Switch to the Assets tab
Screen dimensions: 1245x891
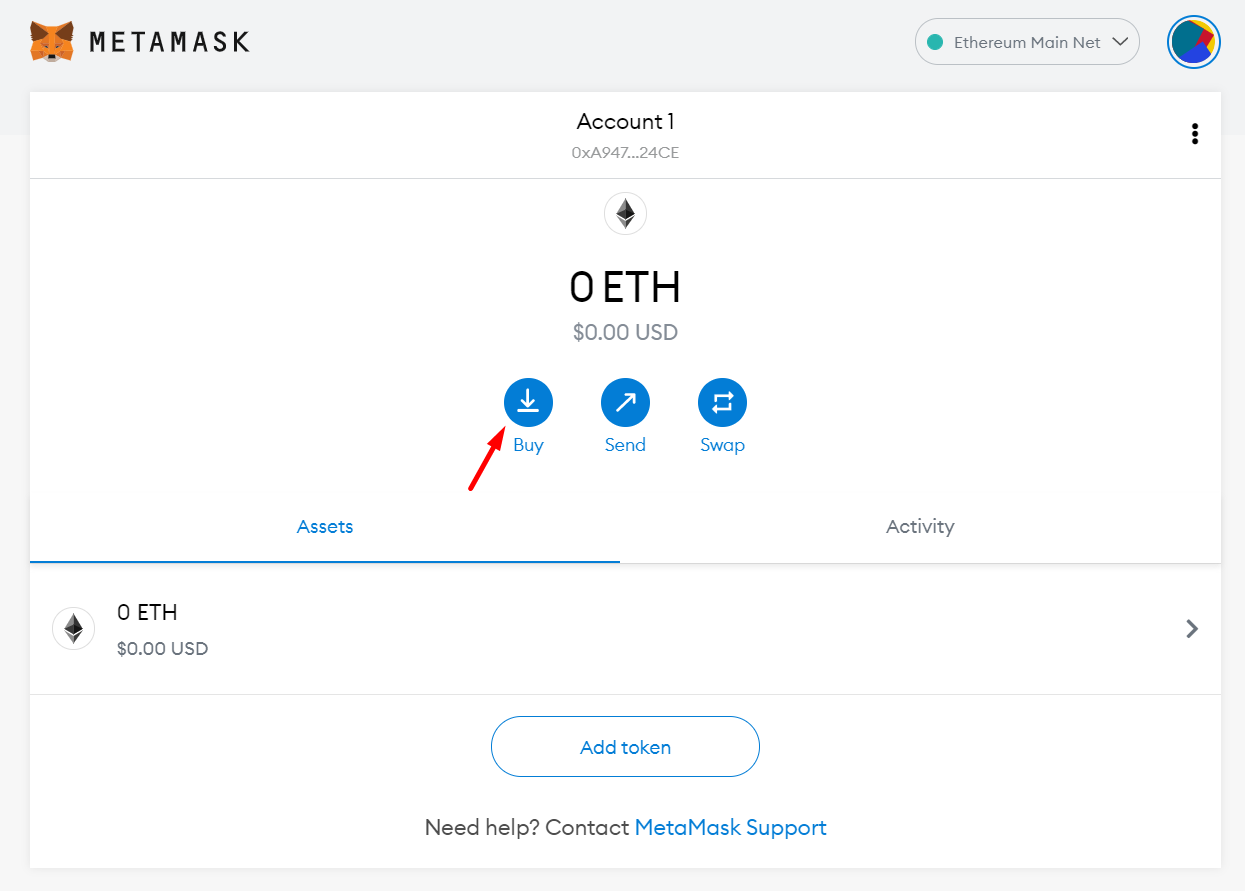coord(325,526)
